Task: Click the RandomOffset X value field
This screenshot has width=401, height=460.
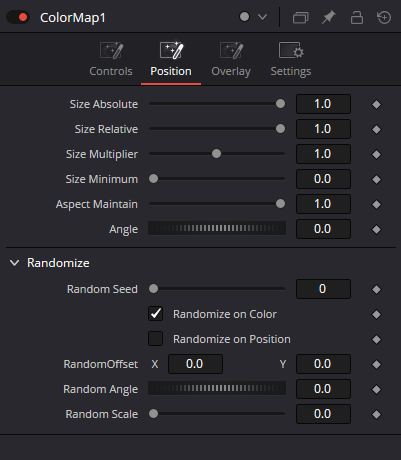Action: (x=195, y=364)
